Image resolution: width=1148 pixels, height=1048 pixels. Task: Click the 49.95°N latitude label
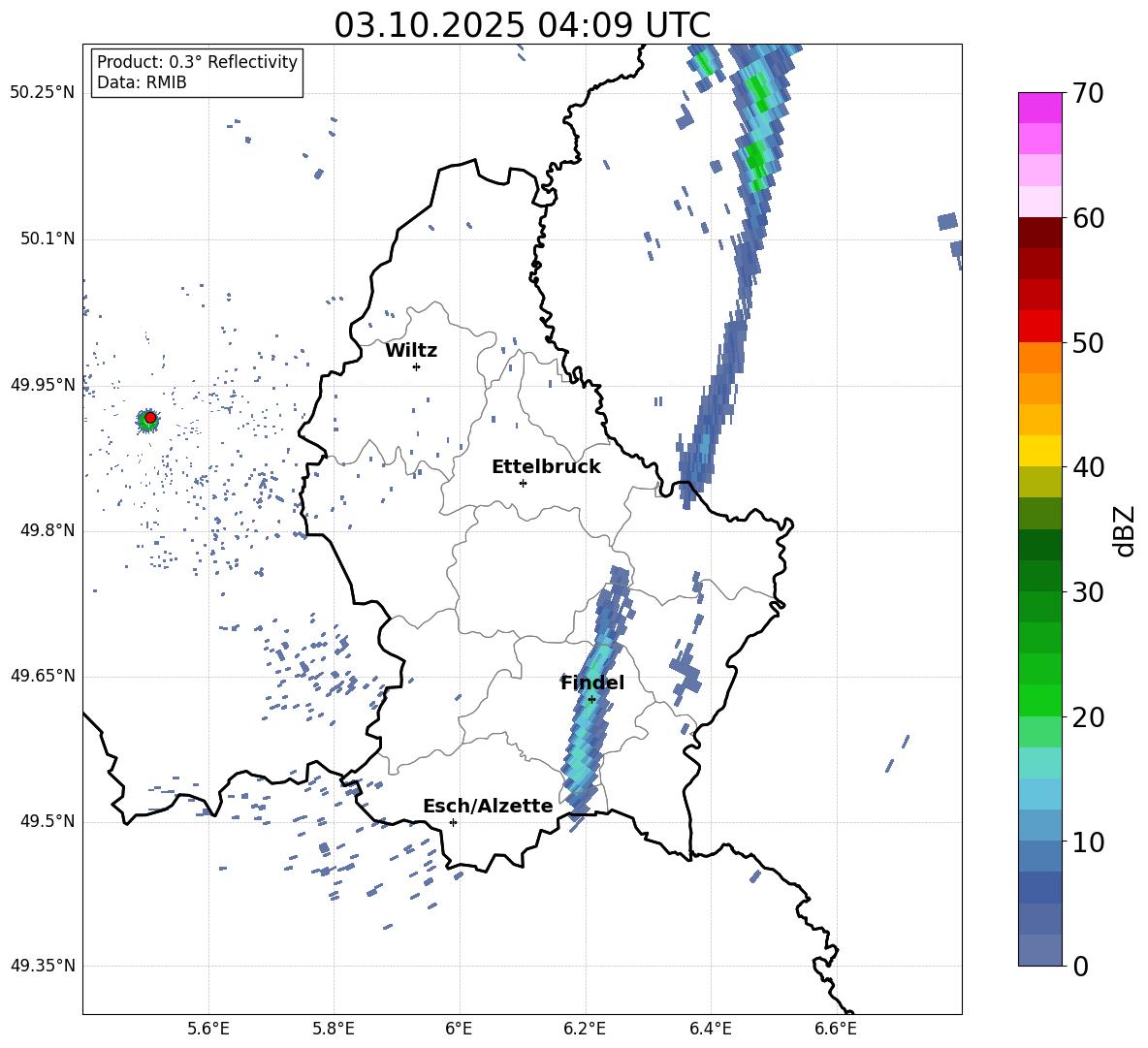point(43,385)
